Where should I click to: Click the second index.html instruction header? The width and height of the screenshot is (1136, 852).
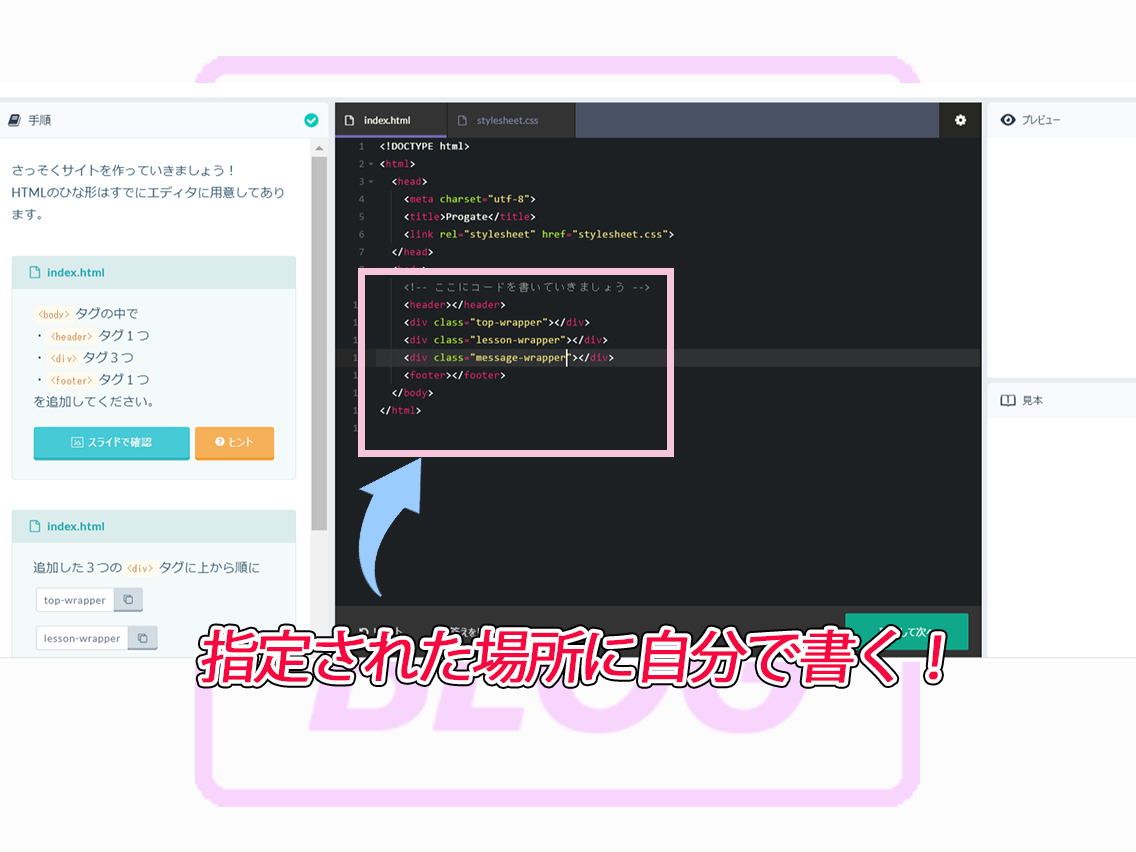[x=154, y=527]
